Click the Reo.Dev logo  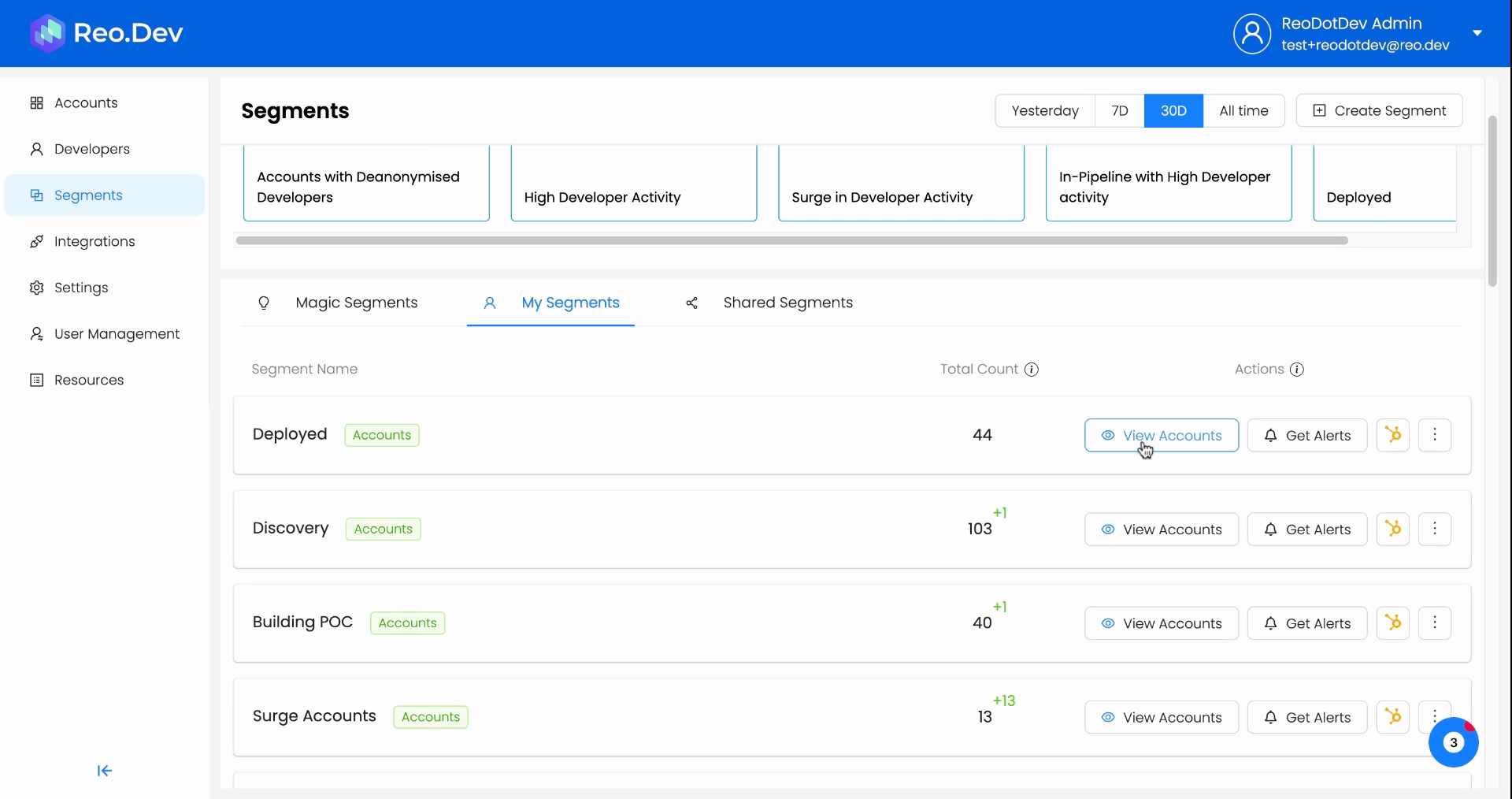point(106,33)
